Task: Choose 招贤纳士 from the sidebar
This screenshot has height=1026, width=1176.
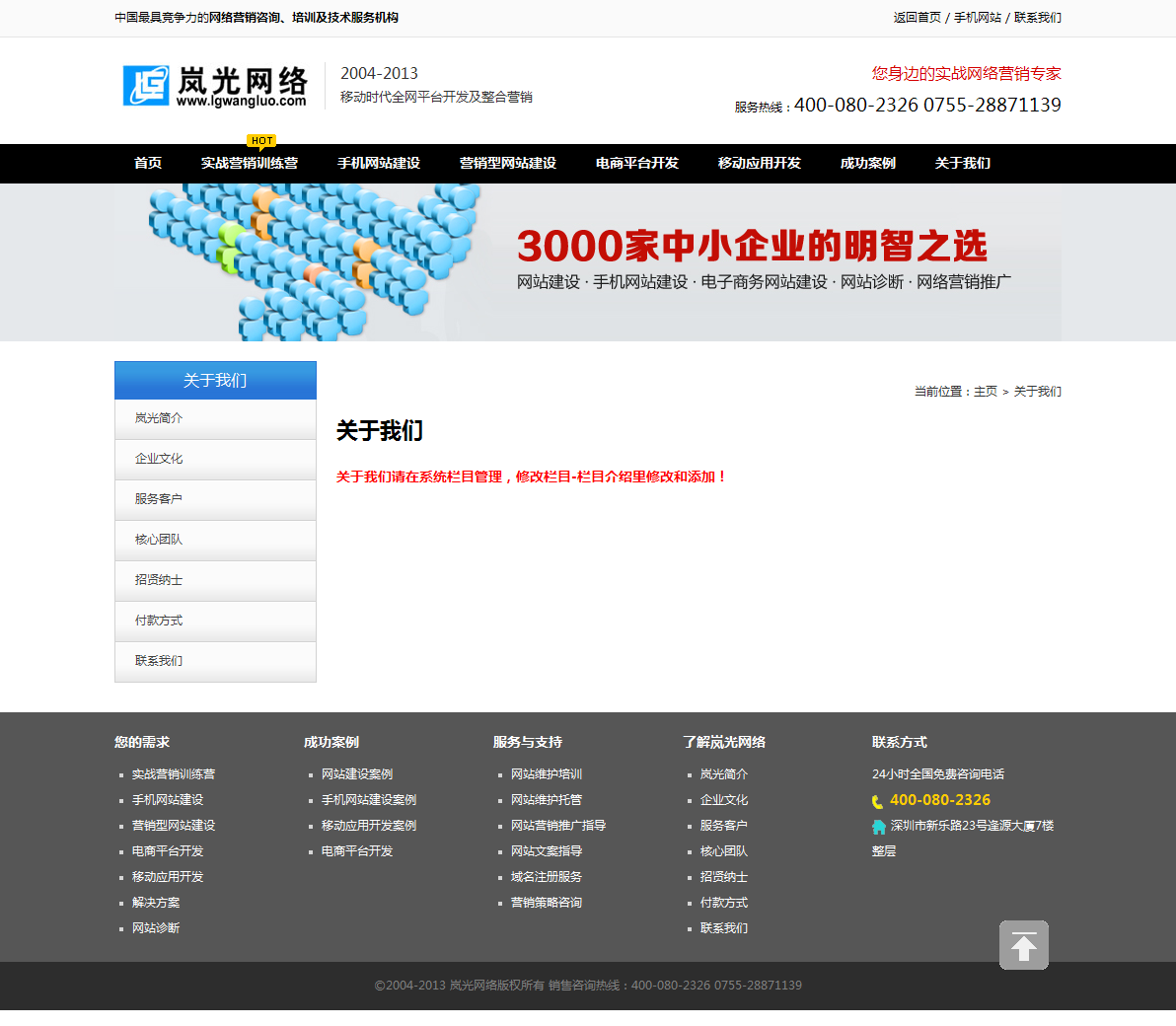Action: pos(159,580)
